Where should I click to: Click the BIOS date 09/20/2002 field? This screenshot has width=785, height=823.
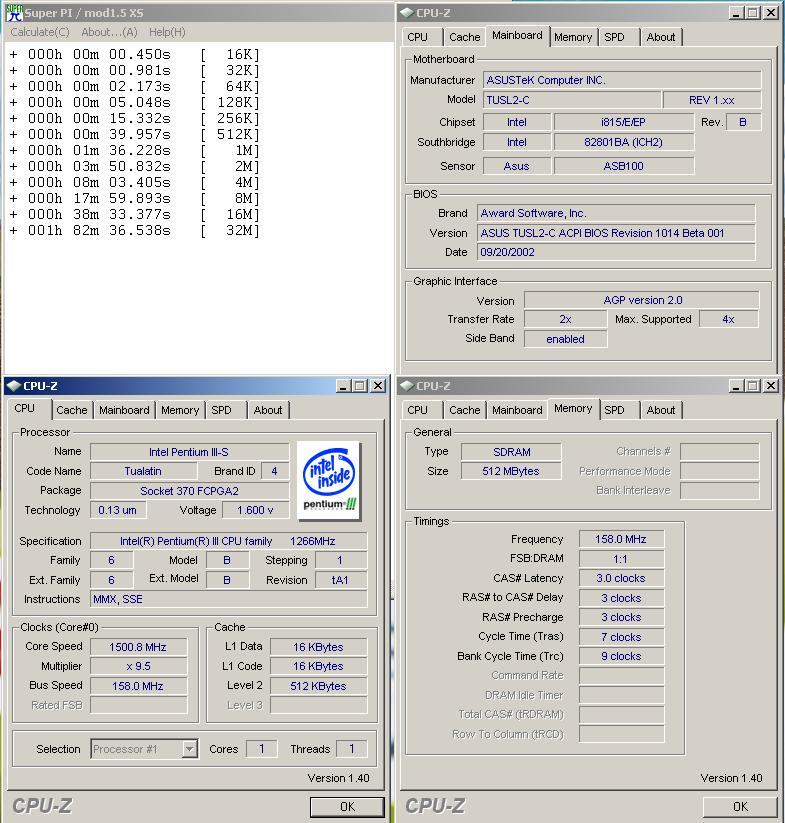616,252
